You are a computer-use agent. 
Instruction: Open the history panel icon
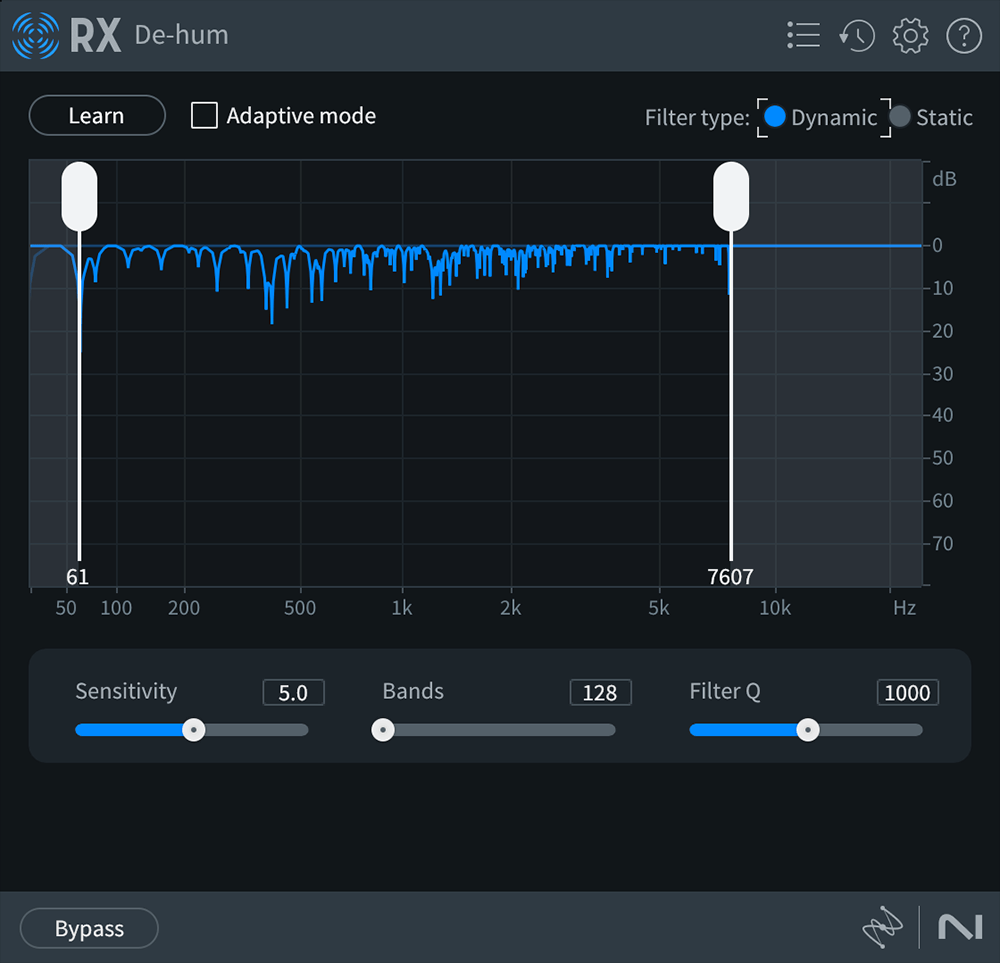point(857,35)
